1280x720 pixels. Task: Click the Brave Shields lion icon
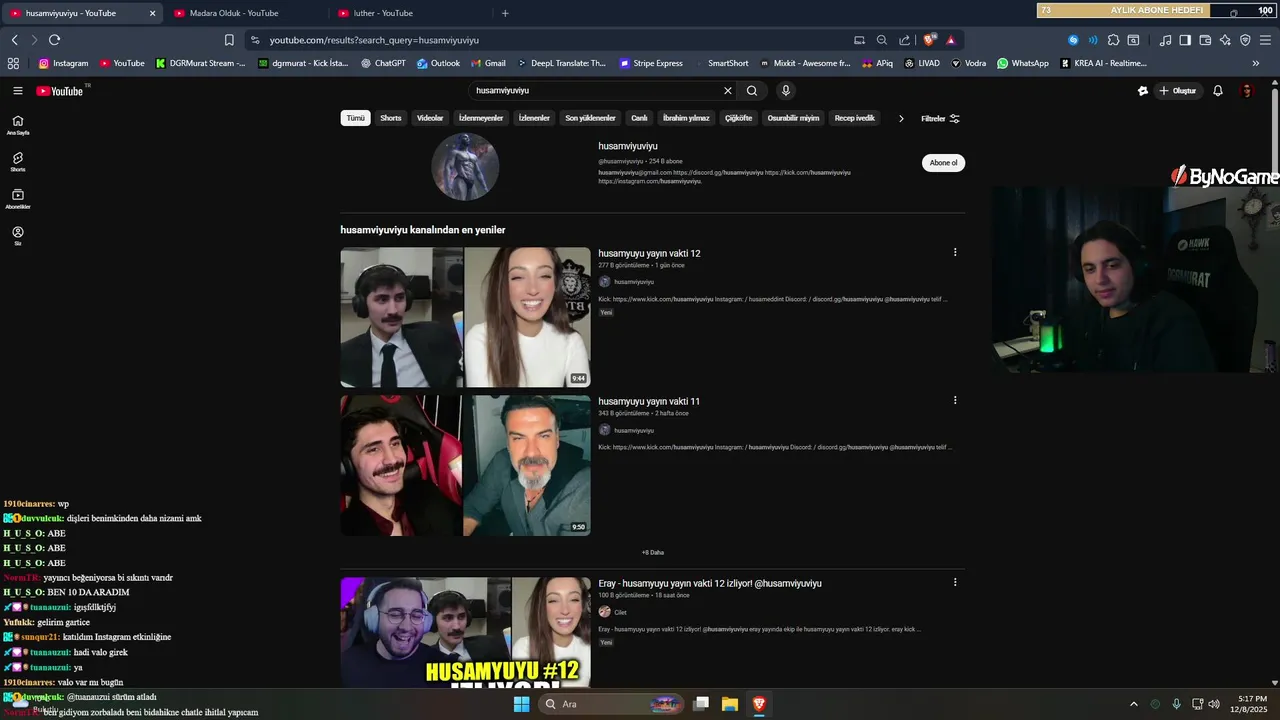(929, 40)
